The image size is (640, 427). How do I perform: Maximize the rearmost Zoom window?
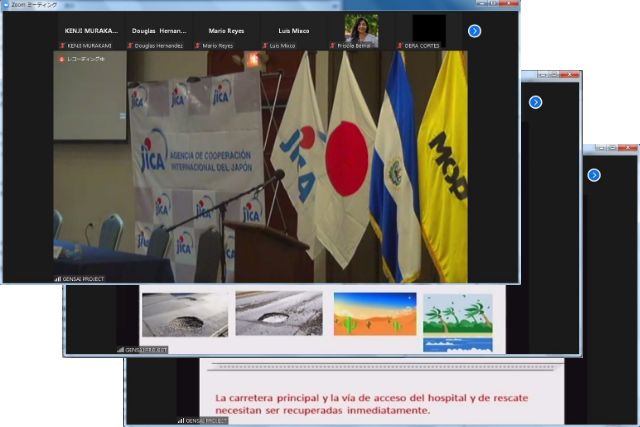tap(612, 148)
